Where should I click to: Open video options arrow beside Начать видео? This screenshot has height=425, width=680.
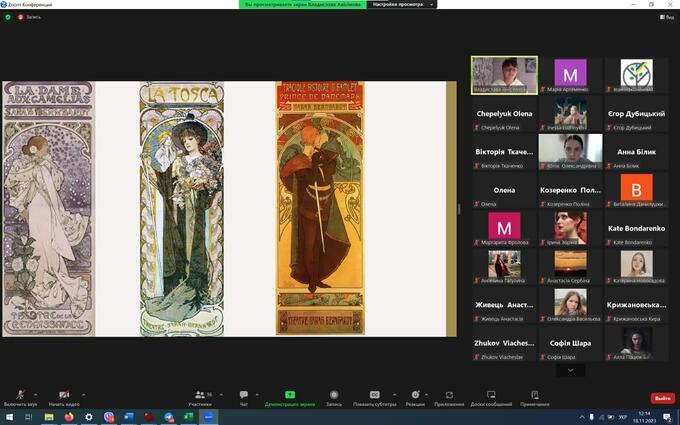click(83, 395)
